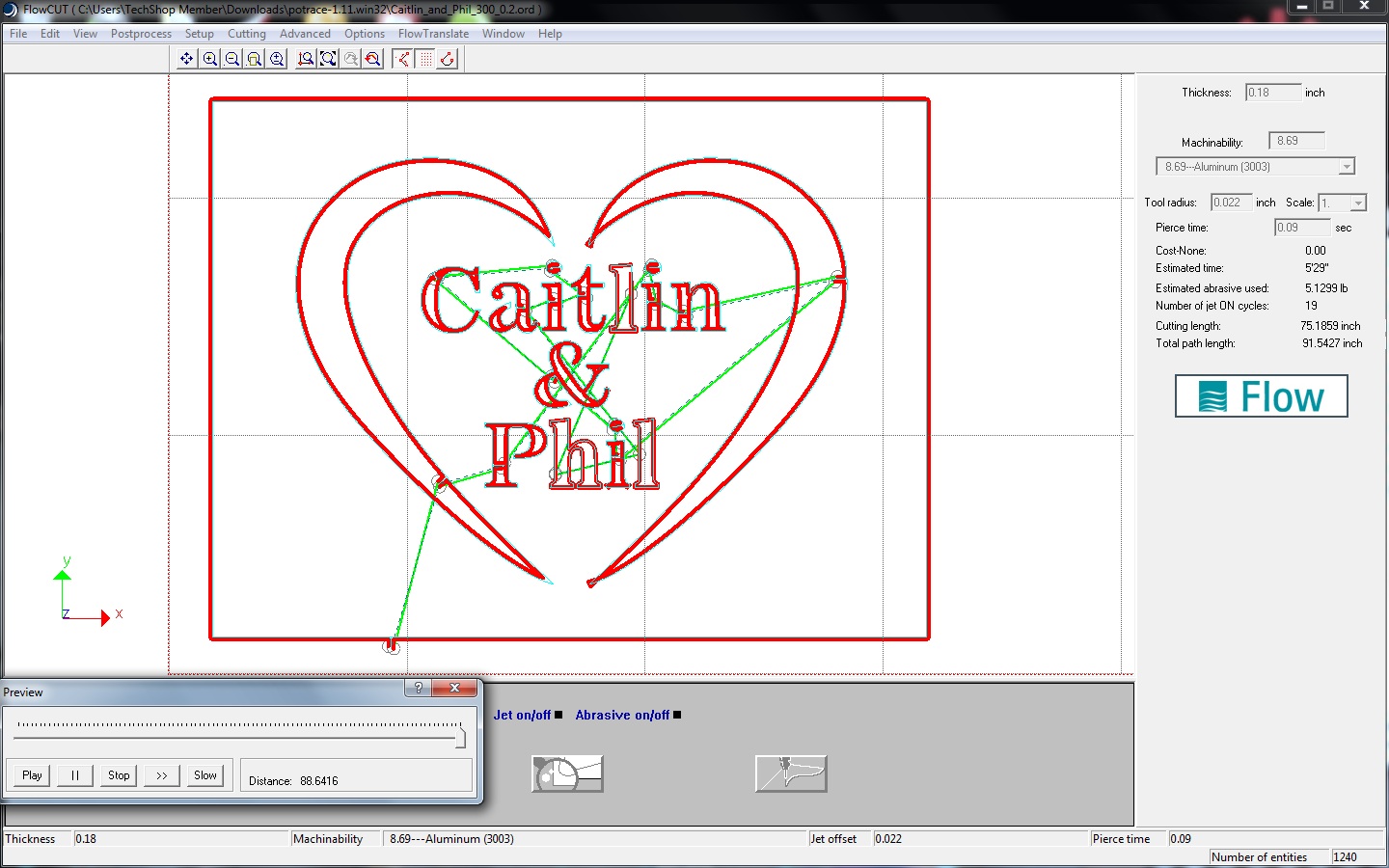Open the Edit menu
This screenshot has height=868, width=1389.
pos(50,34)
